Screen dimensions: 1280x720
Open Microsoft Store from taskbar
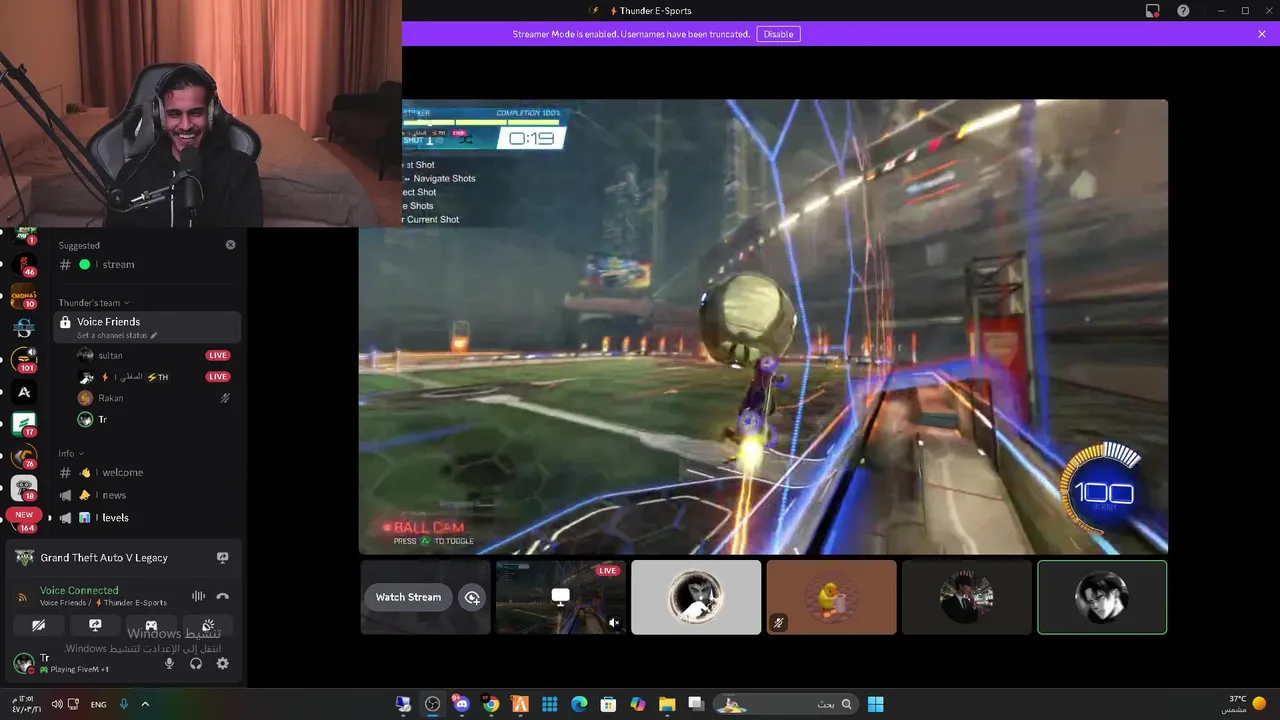(608, 704)
